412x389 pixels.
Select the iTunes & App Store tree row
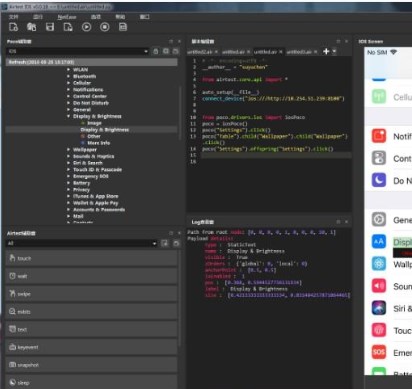click(x=96, y=196)
